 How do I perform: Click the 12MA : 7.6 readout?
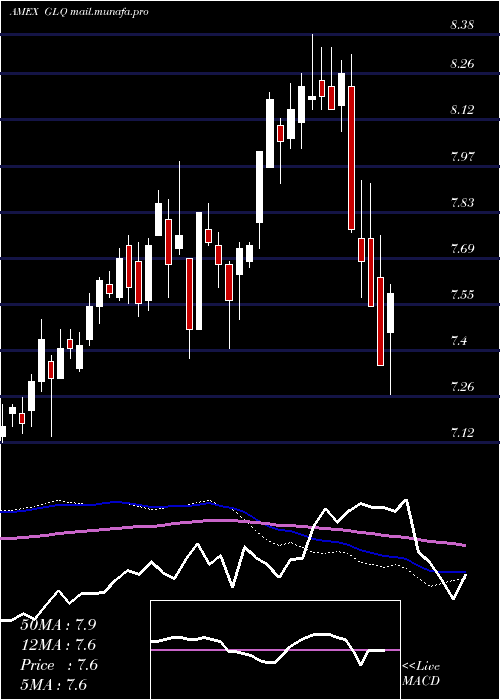click(x=58, y=645)
